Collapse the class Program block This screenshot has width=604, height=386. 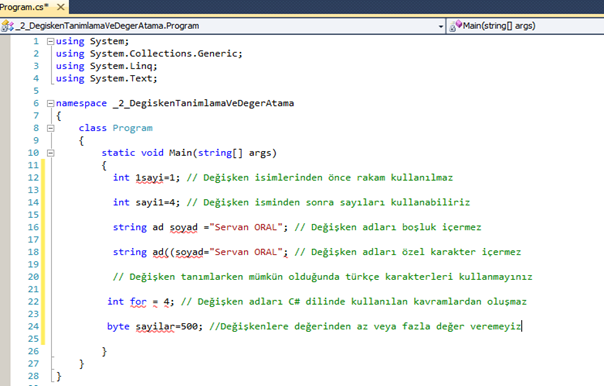coord(50,128)
